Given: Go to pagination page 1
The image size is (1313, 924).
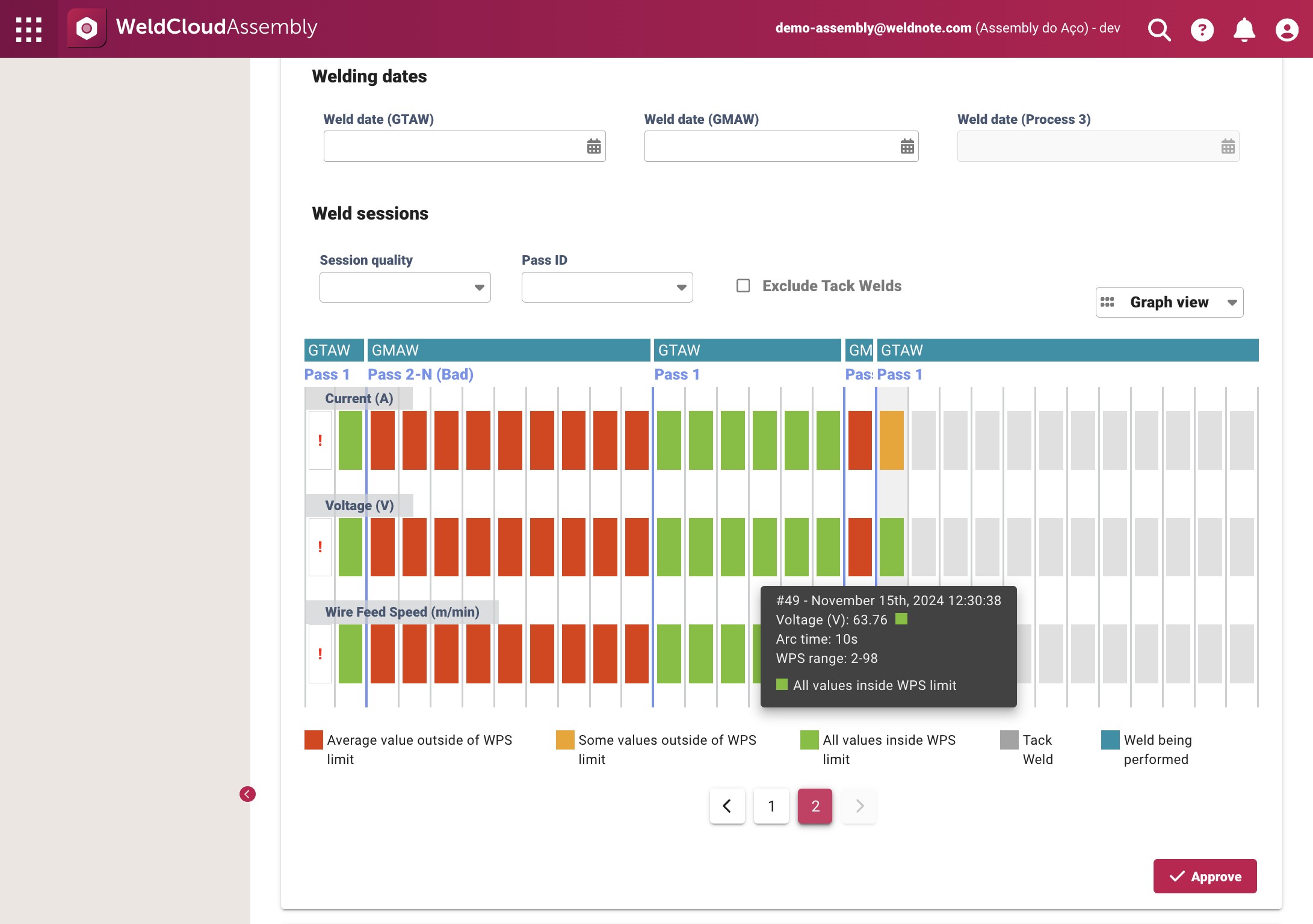Looking at the screenshot, I should (771, 806).
